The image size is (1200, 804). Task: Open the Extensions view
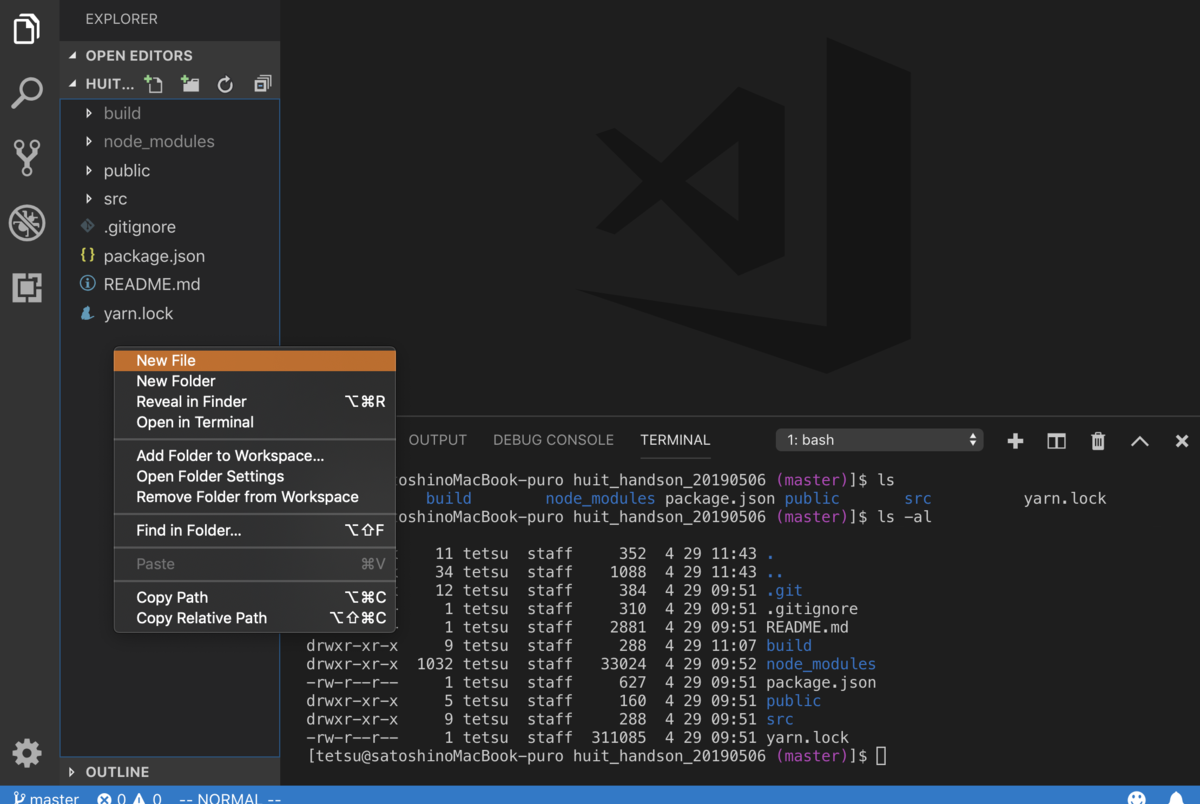(x=27, y=288)
